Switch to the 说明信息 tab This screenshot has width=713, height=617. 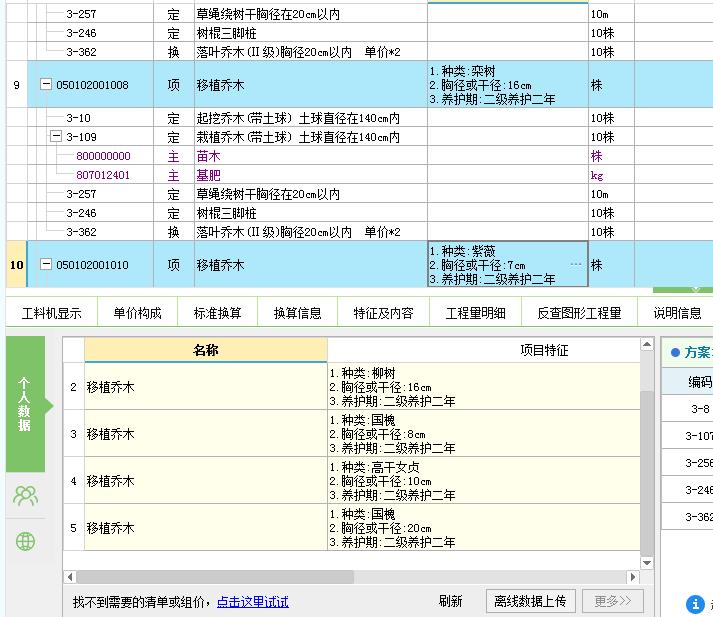(677, 313)
